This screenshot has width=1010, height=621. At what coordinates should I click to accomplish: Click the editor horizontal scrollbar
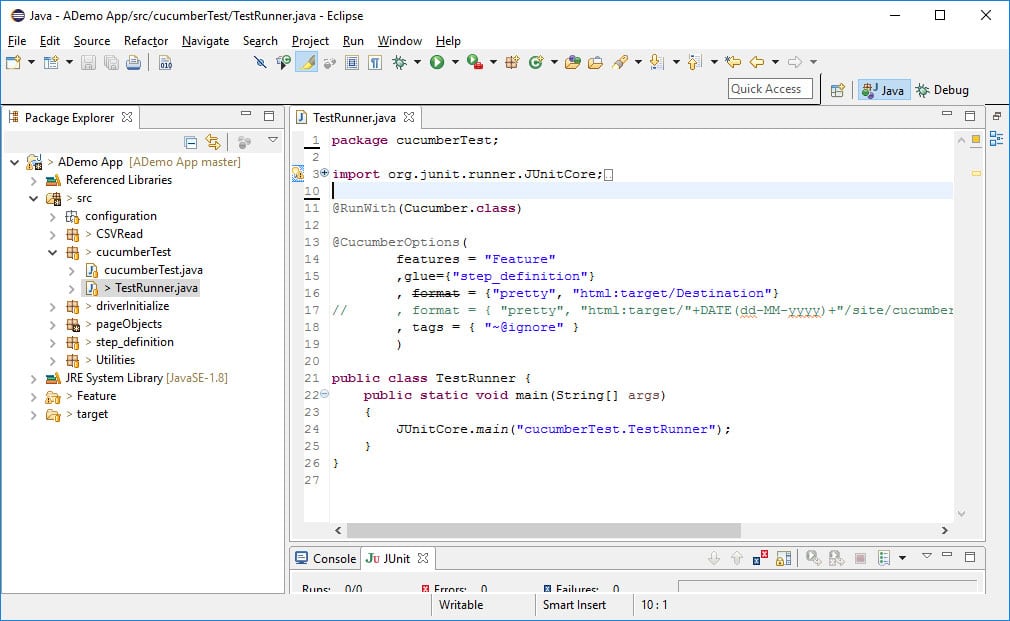point(544,530)
